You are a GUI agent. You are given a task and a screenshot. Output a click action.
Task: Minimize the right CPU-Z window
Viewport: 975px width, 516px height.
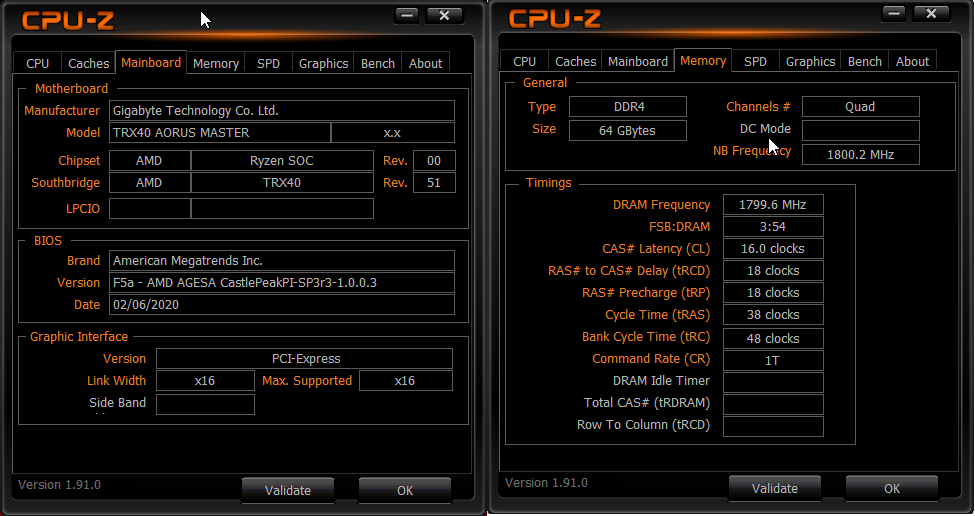click(x=894, y=14)
